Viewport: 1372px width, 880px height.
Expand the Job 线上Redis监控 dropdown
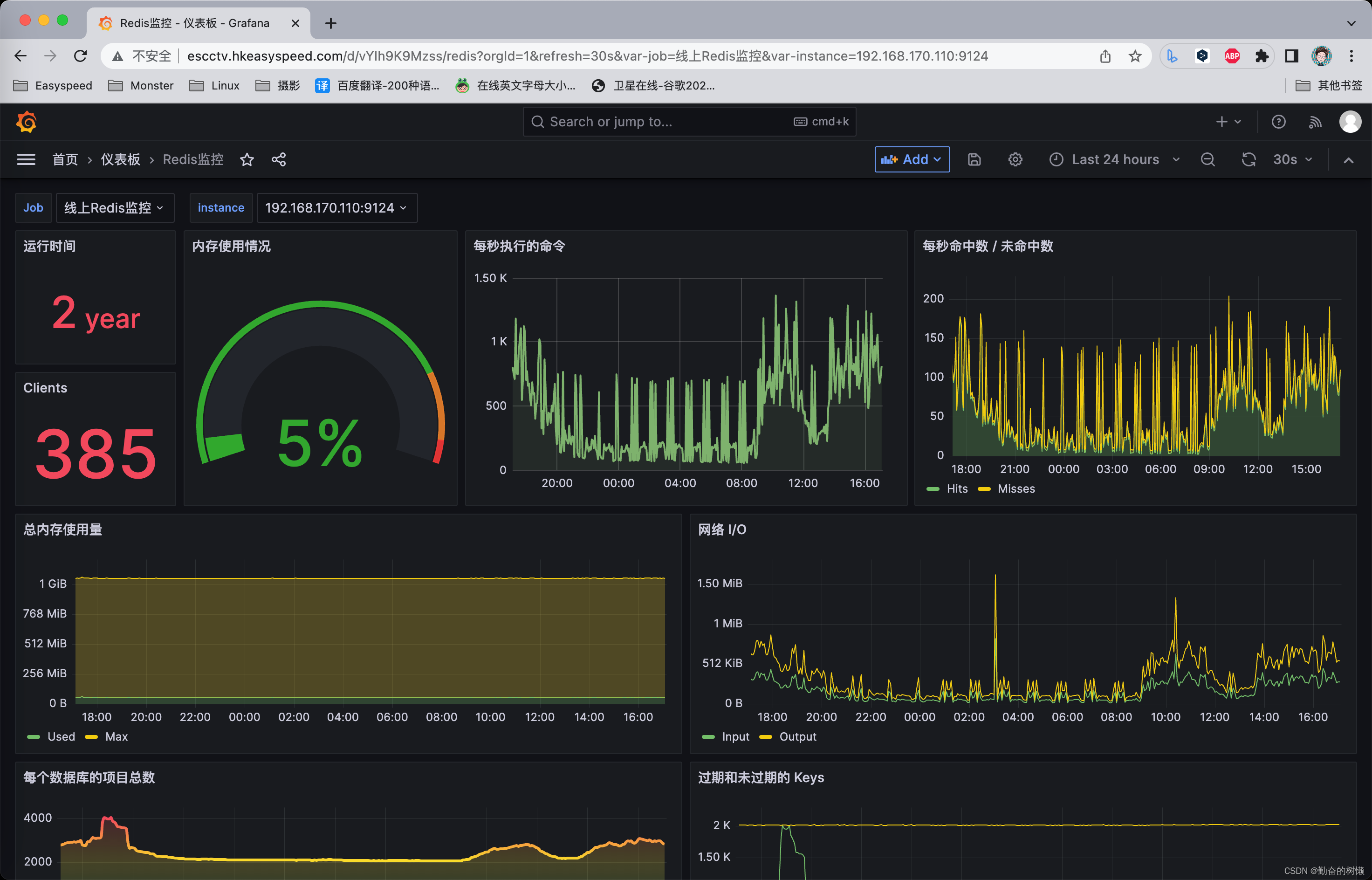point(115,207)
